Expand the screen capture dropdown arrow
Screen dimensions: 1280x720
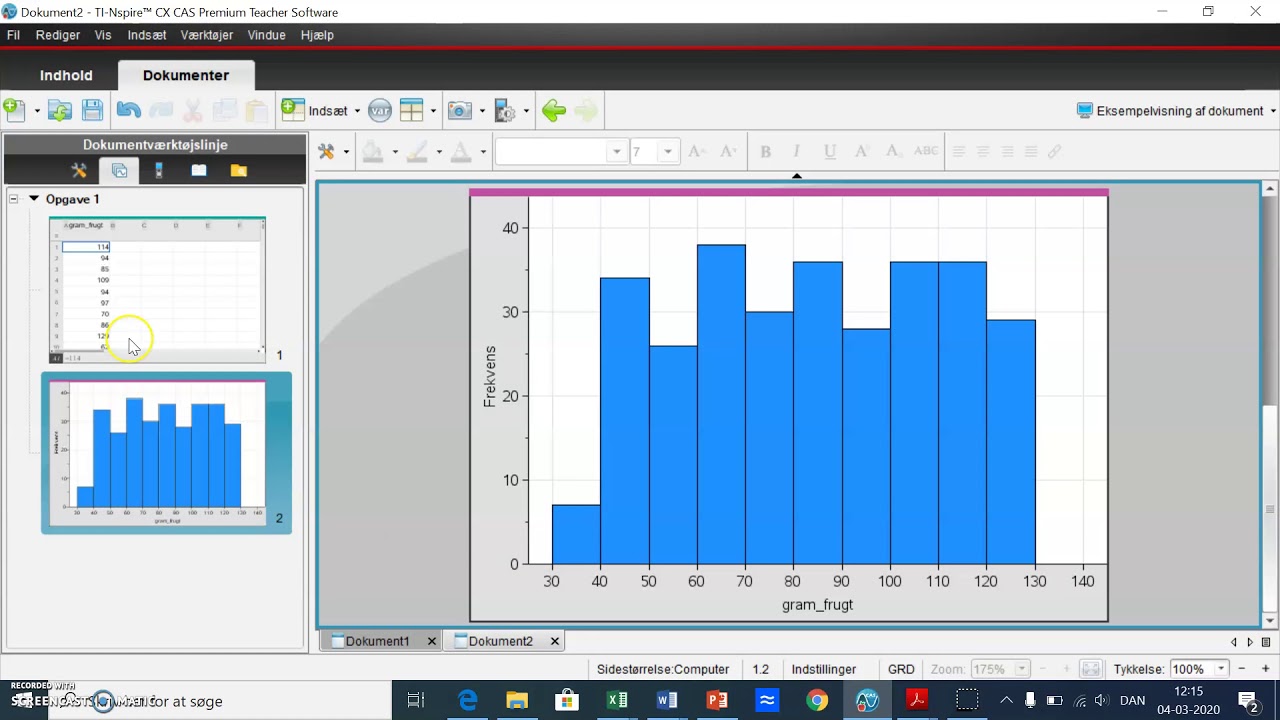point(482,111)
